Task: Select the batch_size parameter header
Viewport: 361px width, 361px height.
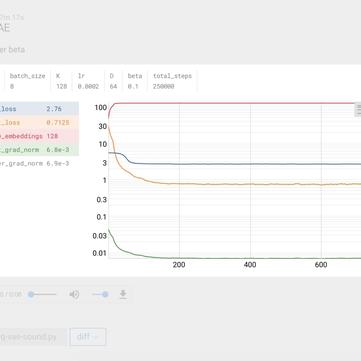Action: point(27,76)
